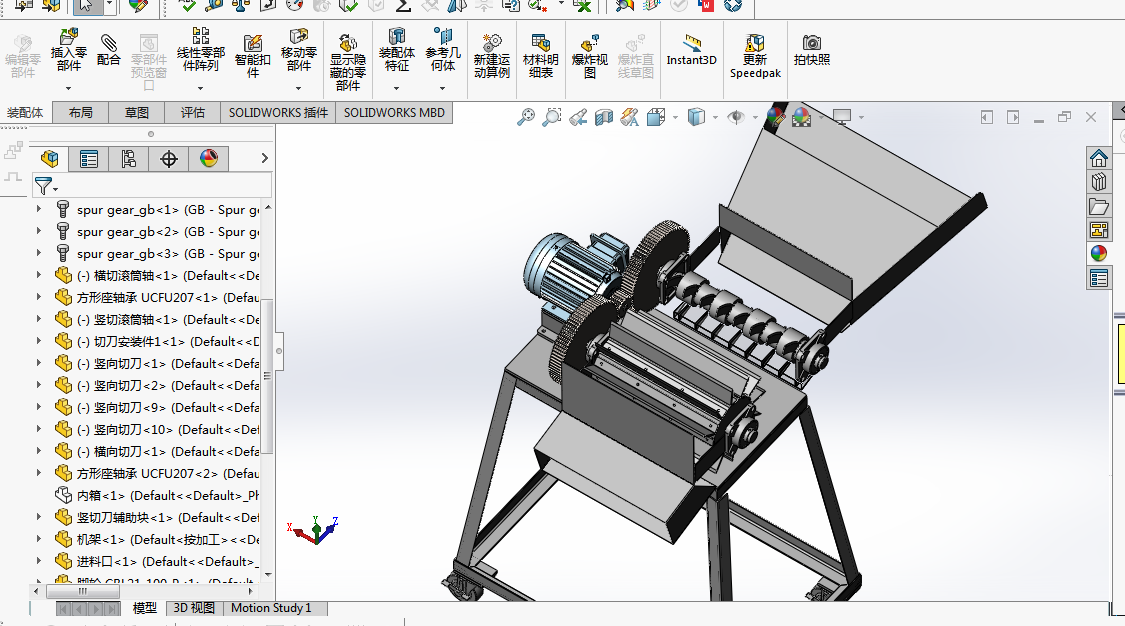
Task: Click the Insert Components (插入零部件) tool
Action: point(68,49)
